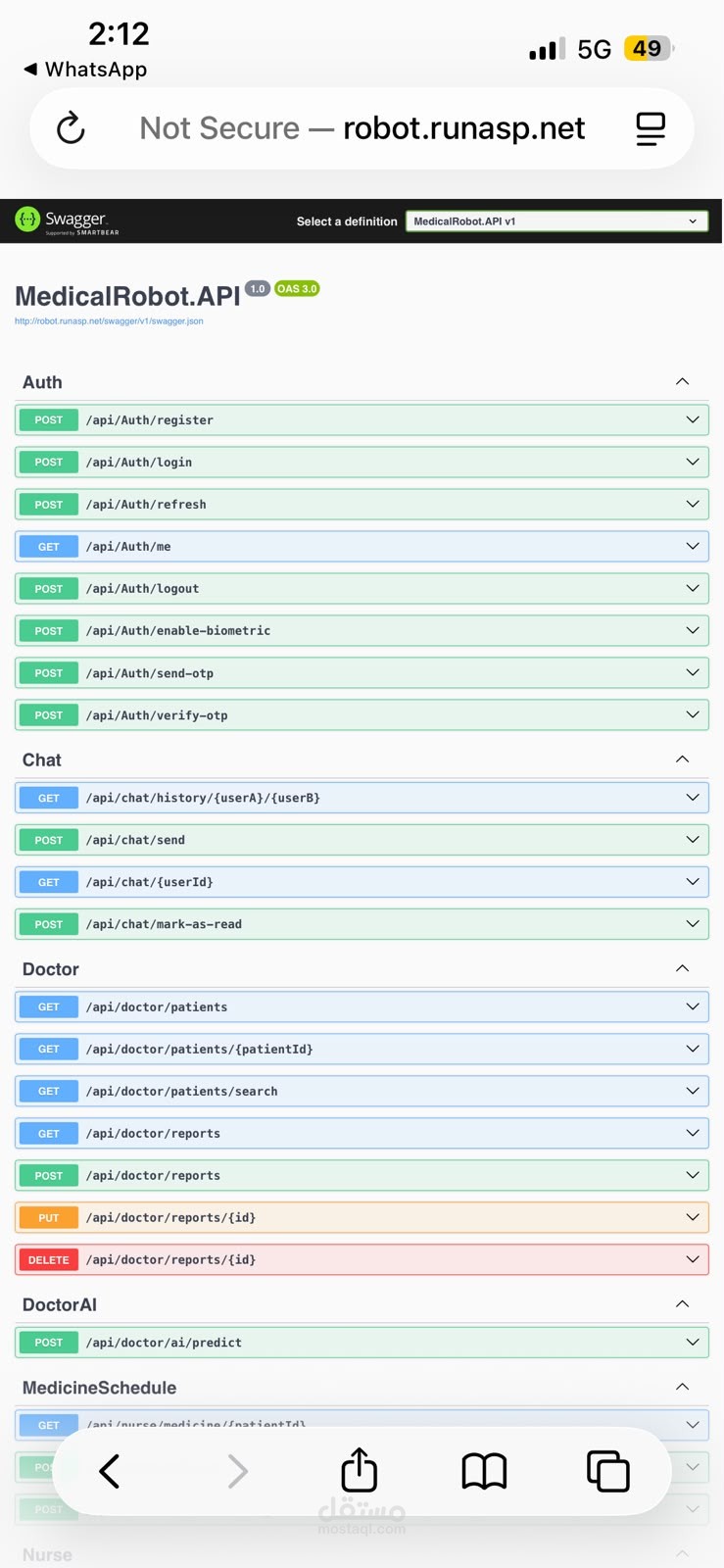724x1568 pixels.
Task: Open the /api/doctor/patients endpoint path
Action: (x=157, y=1007)
